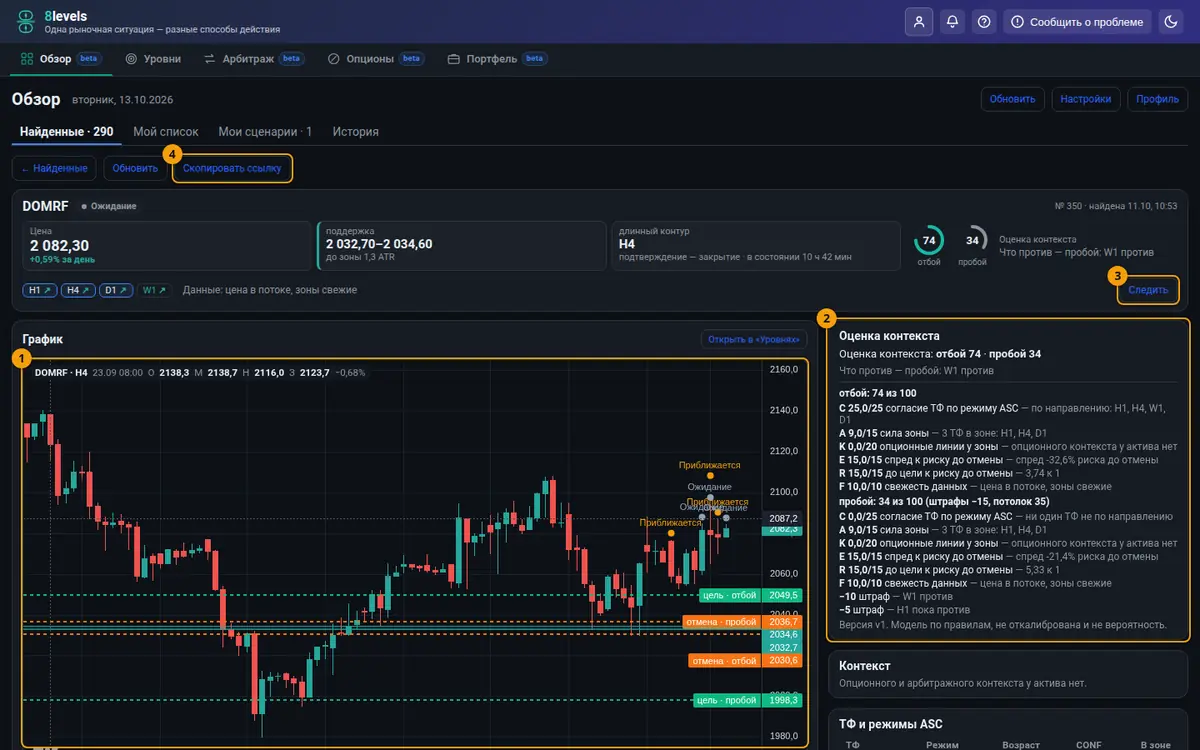Select the «отмена · отбой» 2030,6 chart label
The height and width of the screenshot is (750, 1200).
745,660
